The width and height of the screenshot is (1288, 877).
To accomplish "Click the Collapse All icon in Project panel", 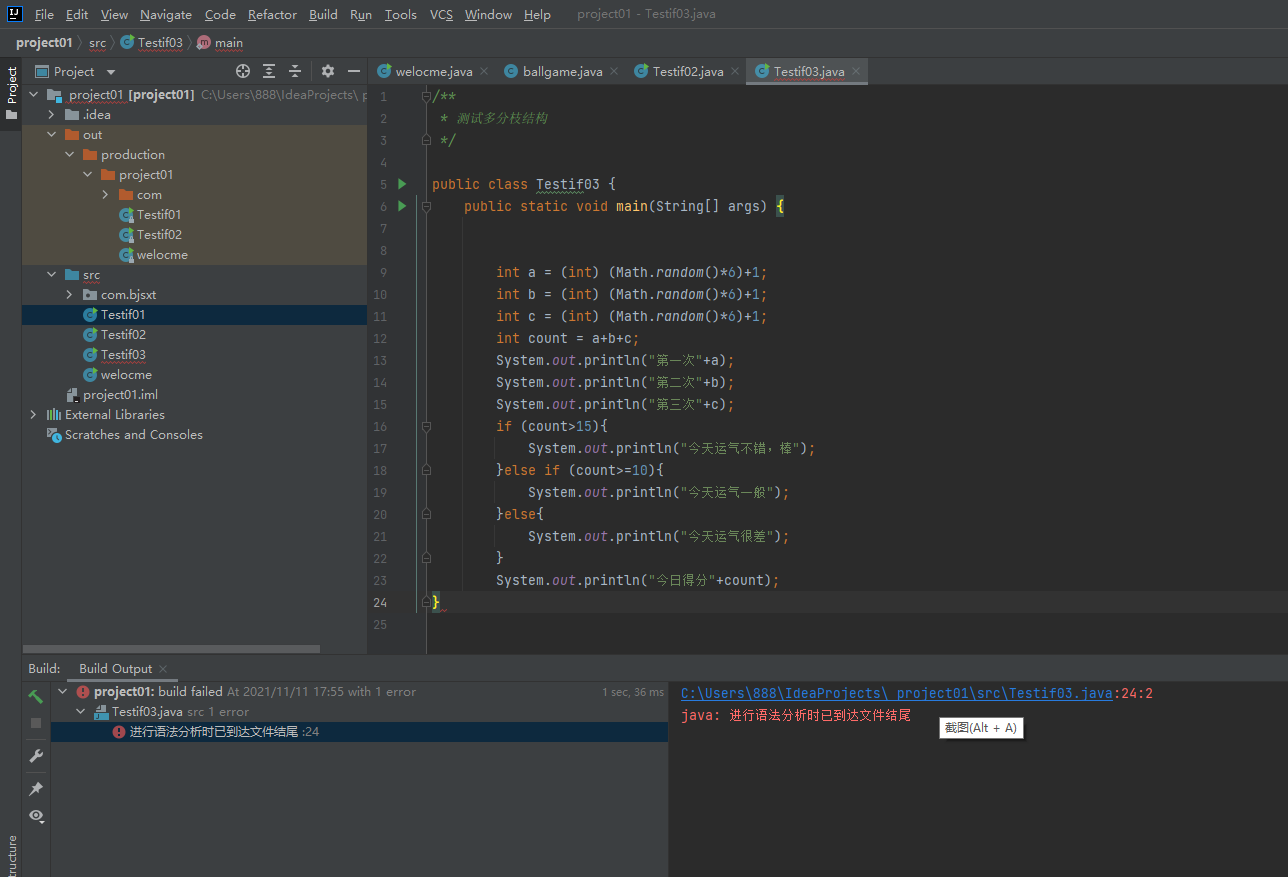I will click(x=295, y=71).
